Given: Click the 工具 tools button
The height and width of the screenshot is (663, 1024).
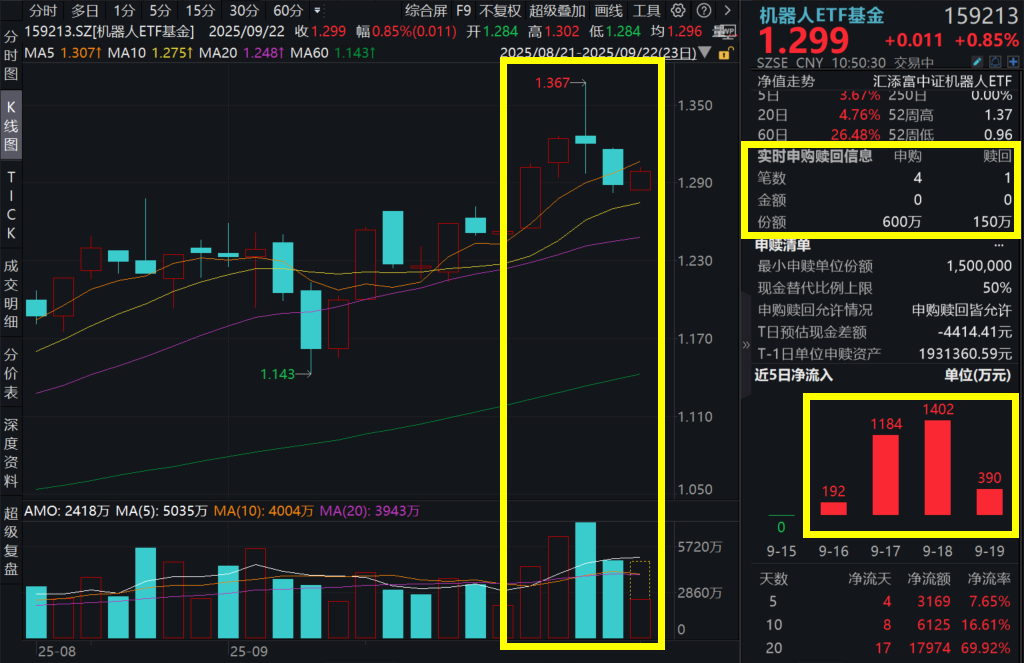Looking at the screenshot, I should pos(647,11).
